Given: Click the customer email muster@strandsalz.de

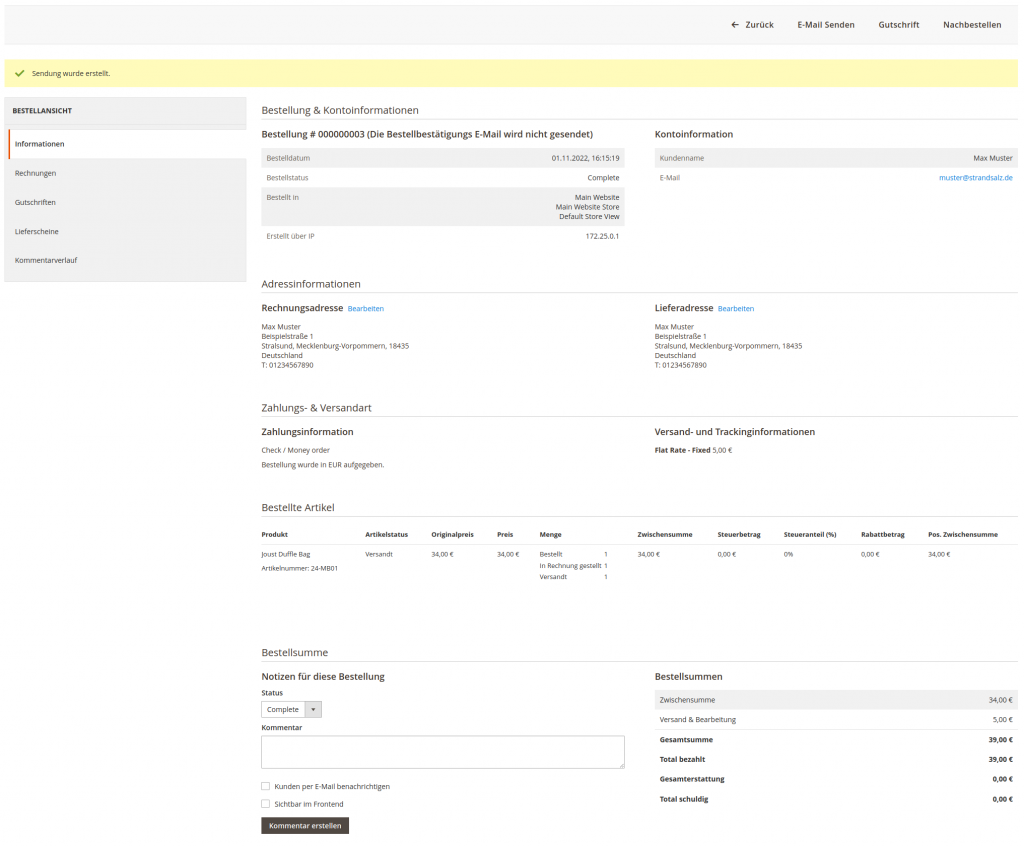Looking at the screenshot, I should (x=975, y=178).
